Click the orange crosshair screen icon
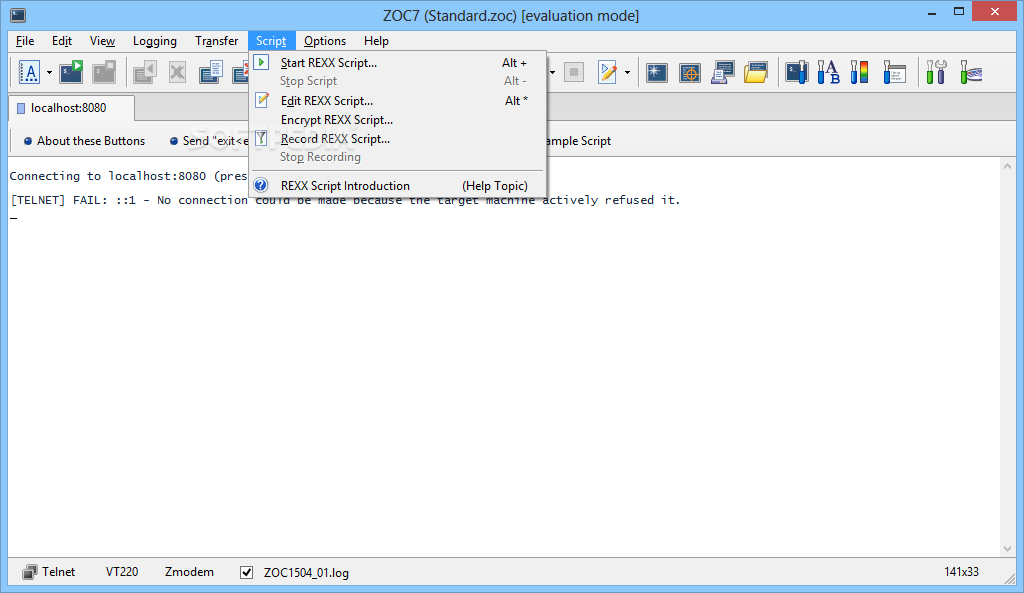 [690, 72]
